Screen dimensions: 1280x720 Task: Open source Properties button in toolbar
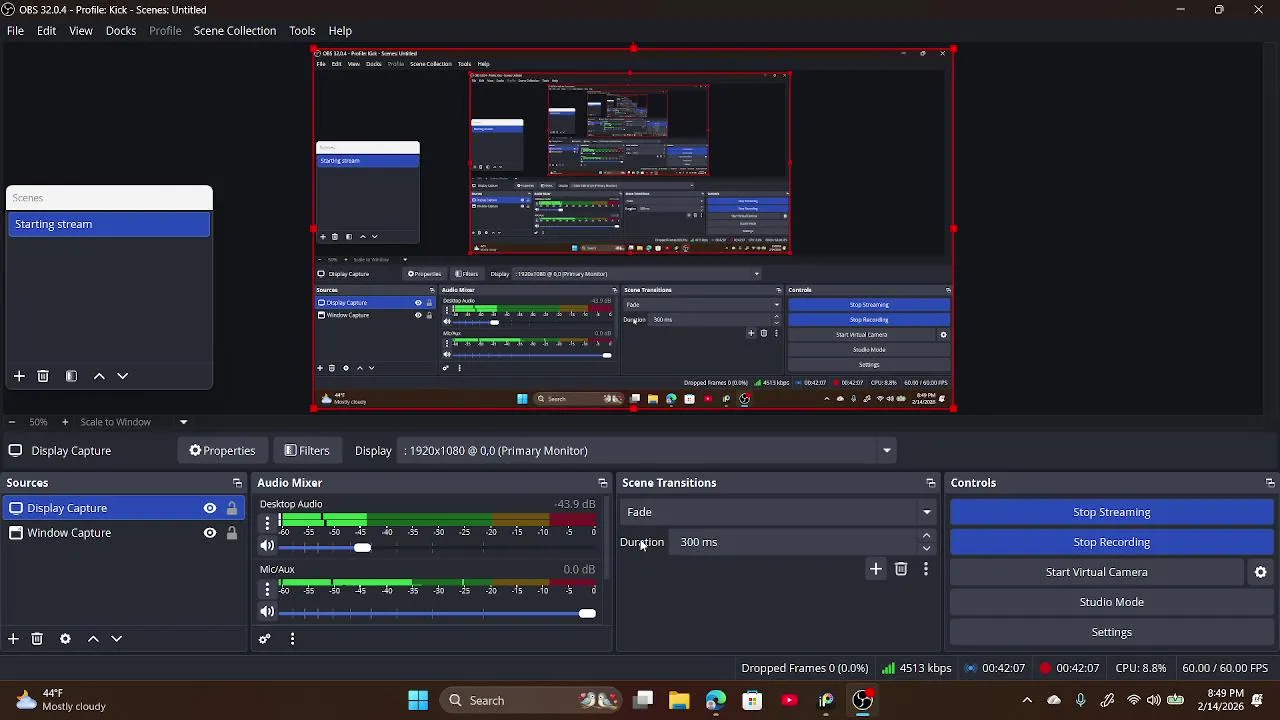point(222,451)
